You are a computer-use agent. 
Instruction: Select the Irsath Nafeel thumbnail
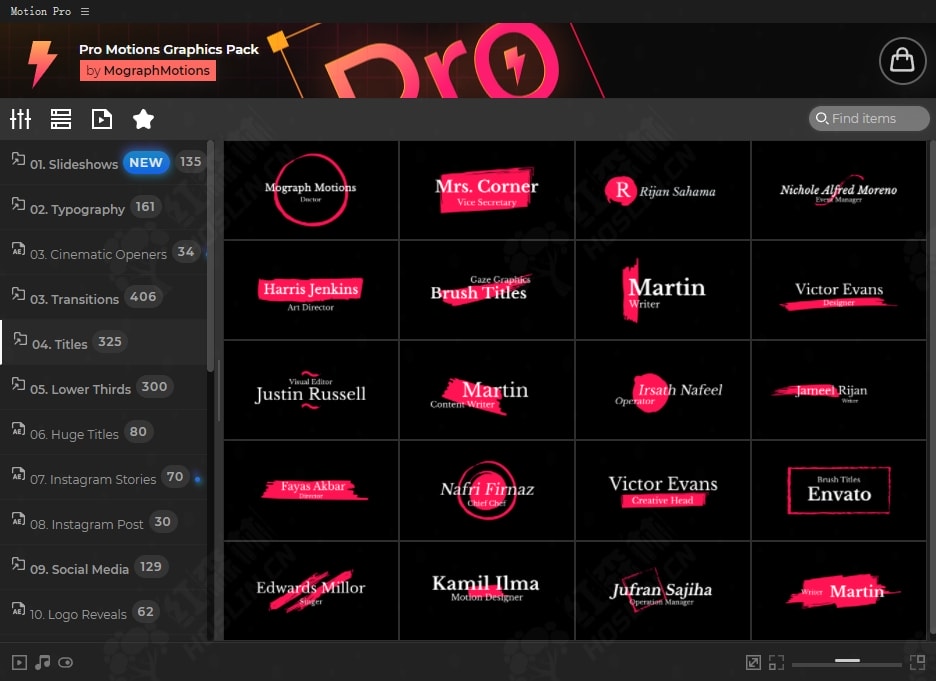[663, 390]
